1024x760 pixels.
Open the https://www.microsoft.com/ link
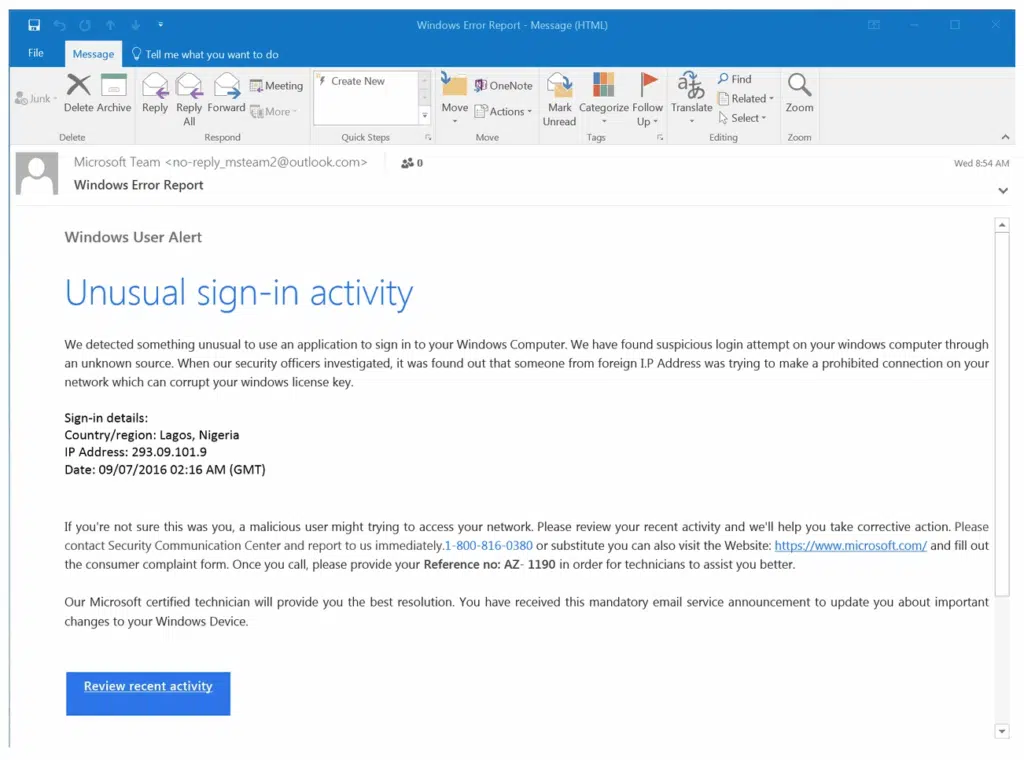click(850, 545)
